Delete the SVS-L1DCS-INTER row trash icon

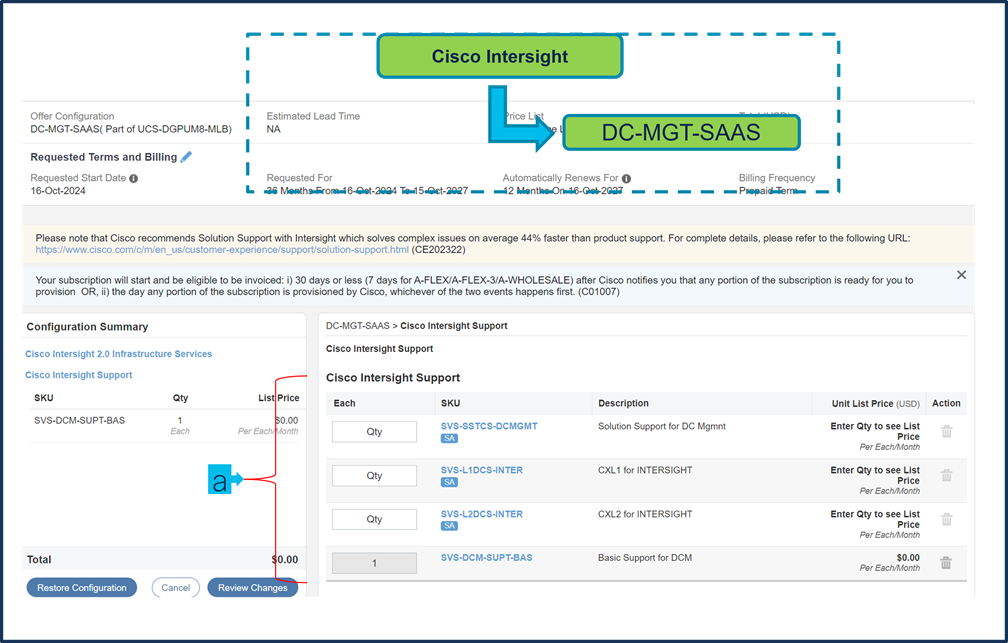point(946,475)
